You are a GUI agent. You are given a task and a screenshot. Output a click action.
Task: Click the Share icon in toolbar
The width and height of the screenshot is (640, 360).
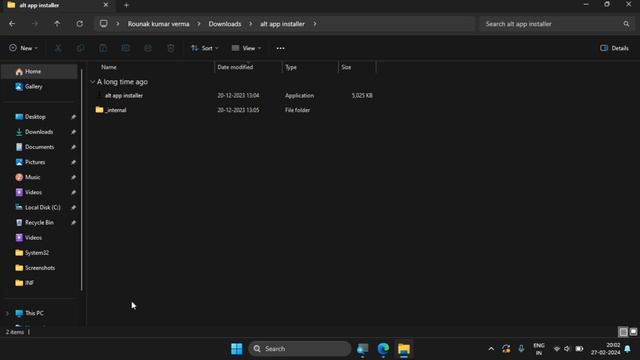coord(148,48)
